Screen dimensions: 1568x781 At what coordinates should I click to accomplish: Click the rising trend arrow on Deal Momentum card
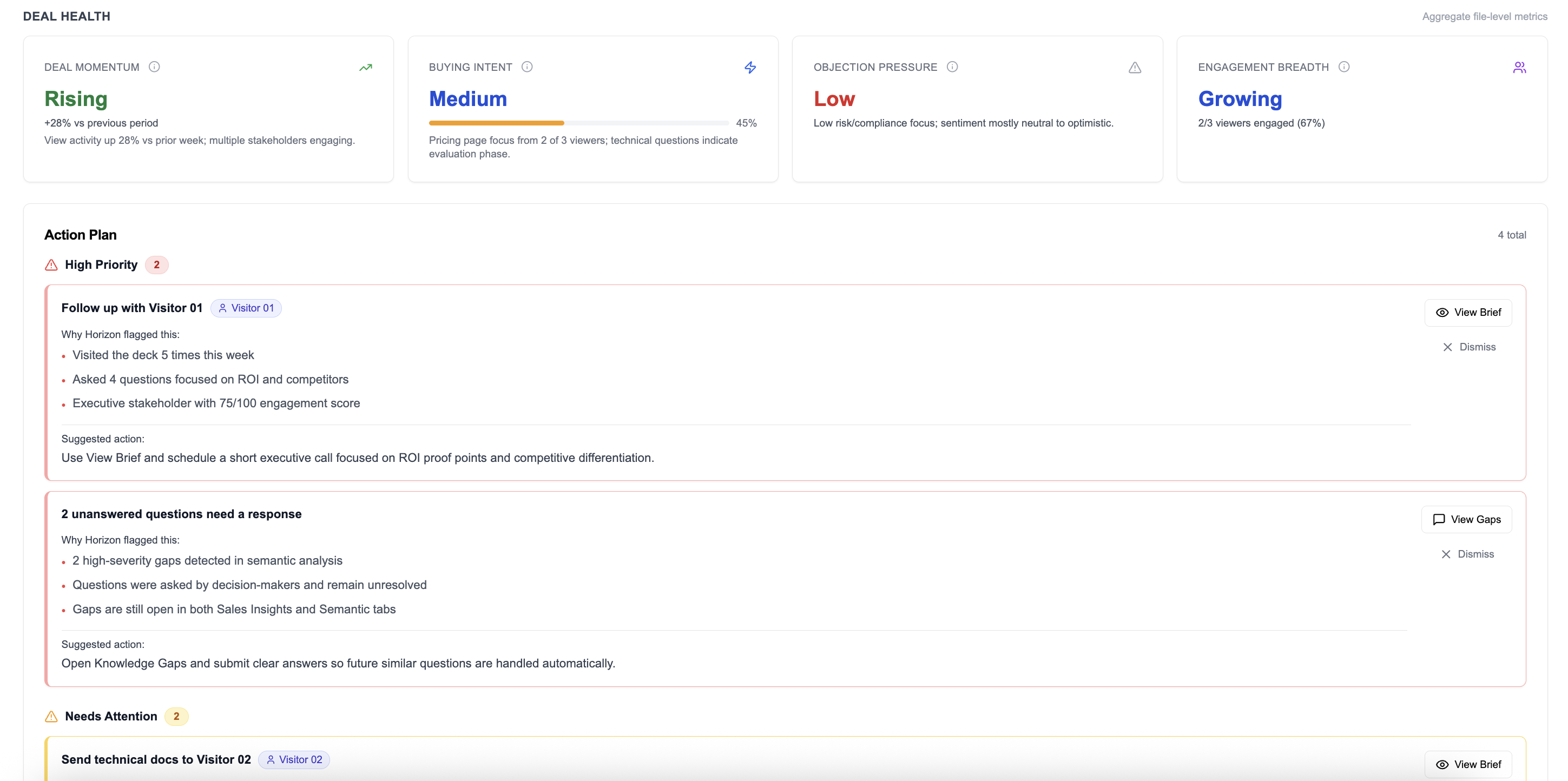coord(366,67)
